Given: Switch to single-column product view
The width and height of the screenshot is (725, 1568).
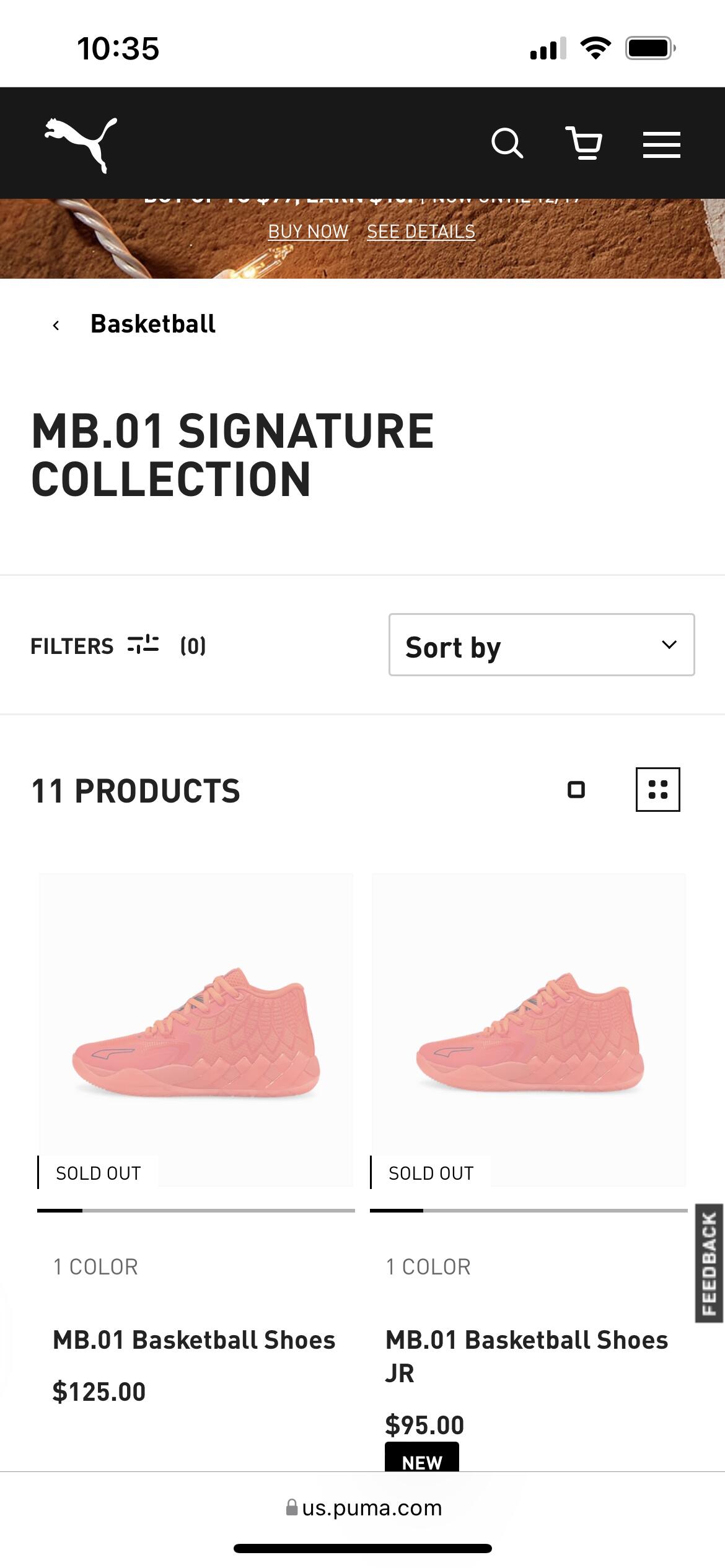Looking at the screenshot, I should point(576,790).
